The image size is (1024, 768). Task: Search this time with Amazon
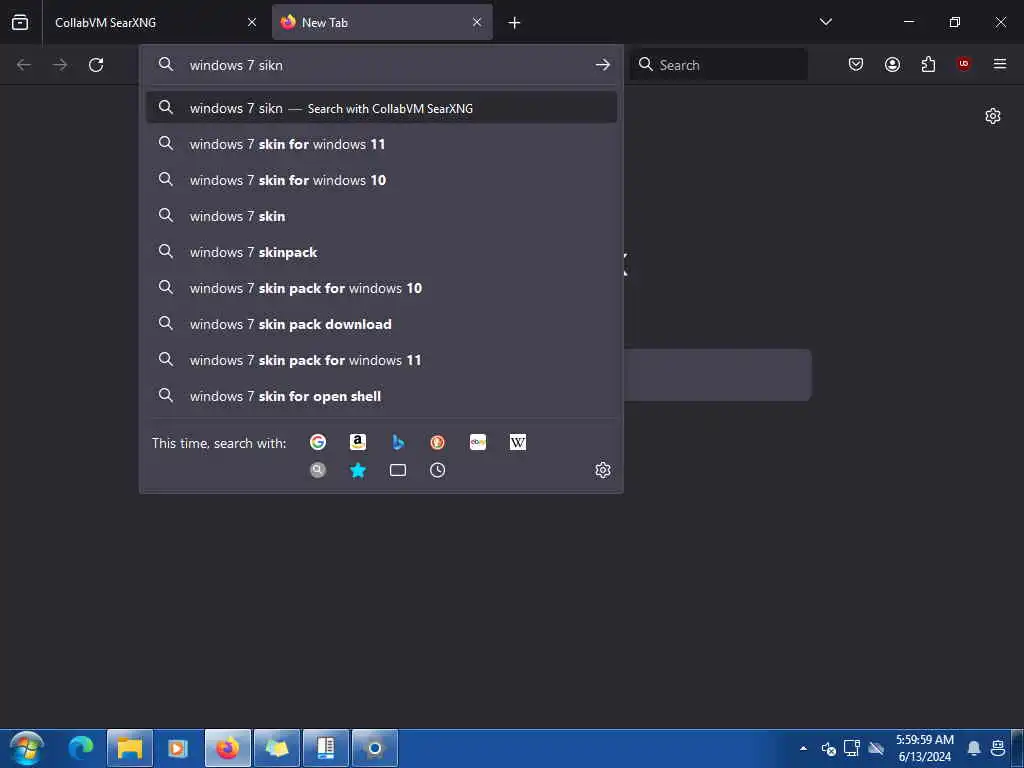[x=358, y=442]
